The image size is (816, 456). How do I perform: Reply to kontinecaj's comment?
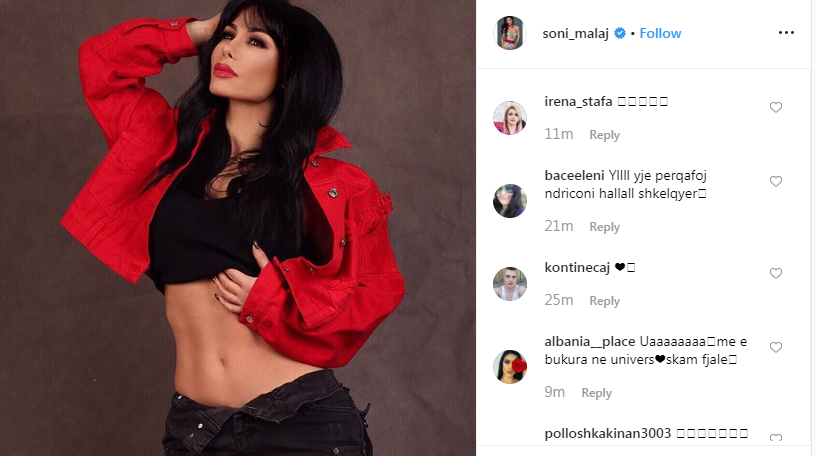pyautogui.click(x=604, y=301)
